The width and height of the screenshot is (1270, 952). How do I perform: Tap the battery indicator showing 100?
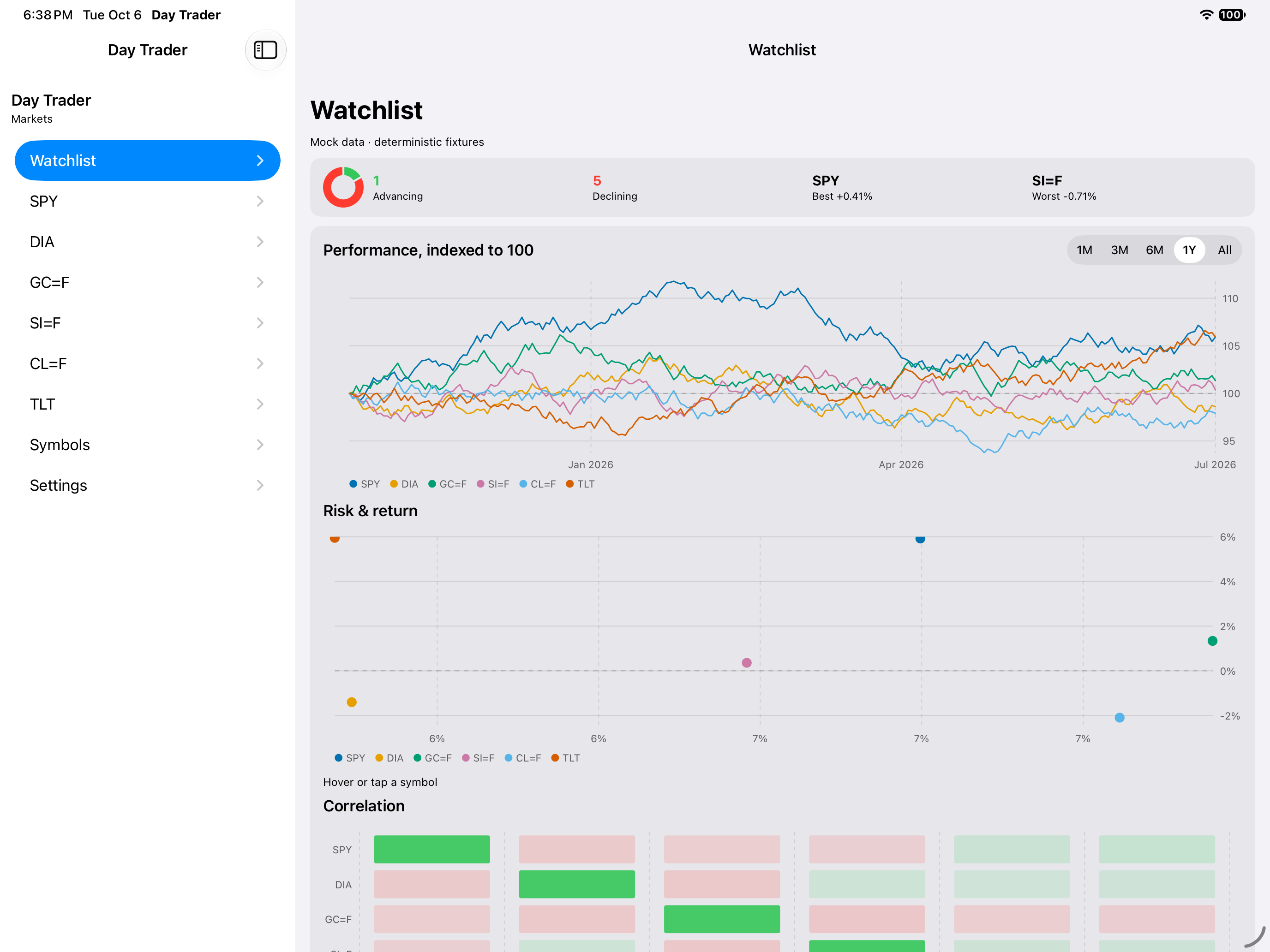tap(1232, 15)
